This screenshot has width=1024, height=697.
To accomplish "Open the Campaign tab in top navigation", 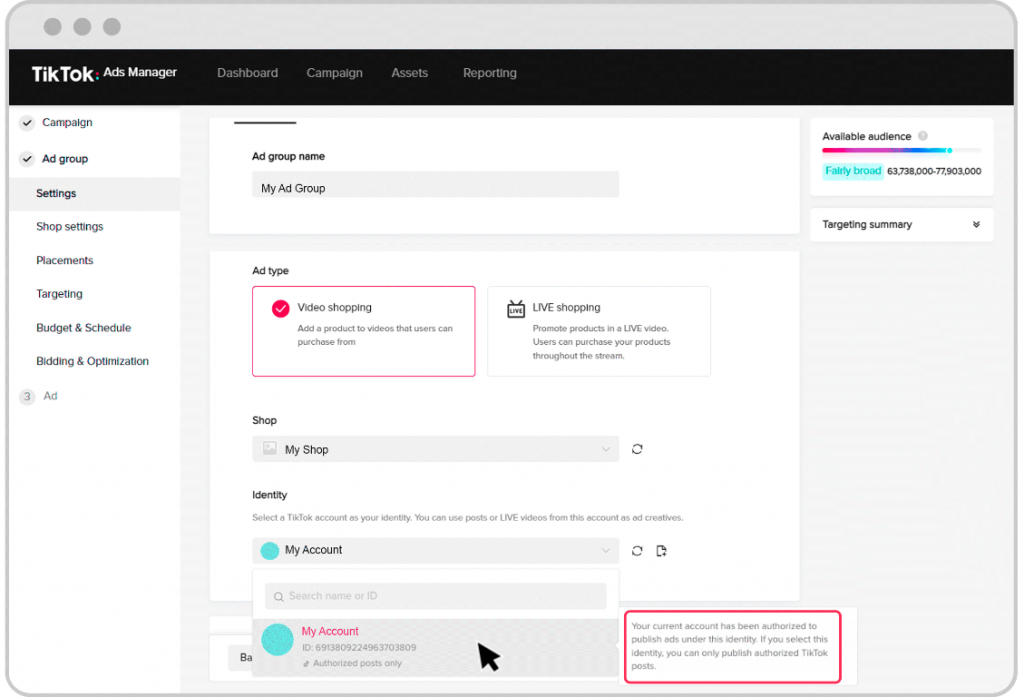I will point(334,73).
